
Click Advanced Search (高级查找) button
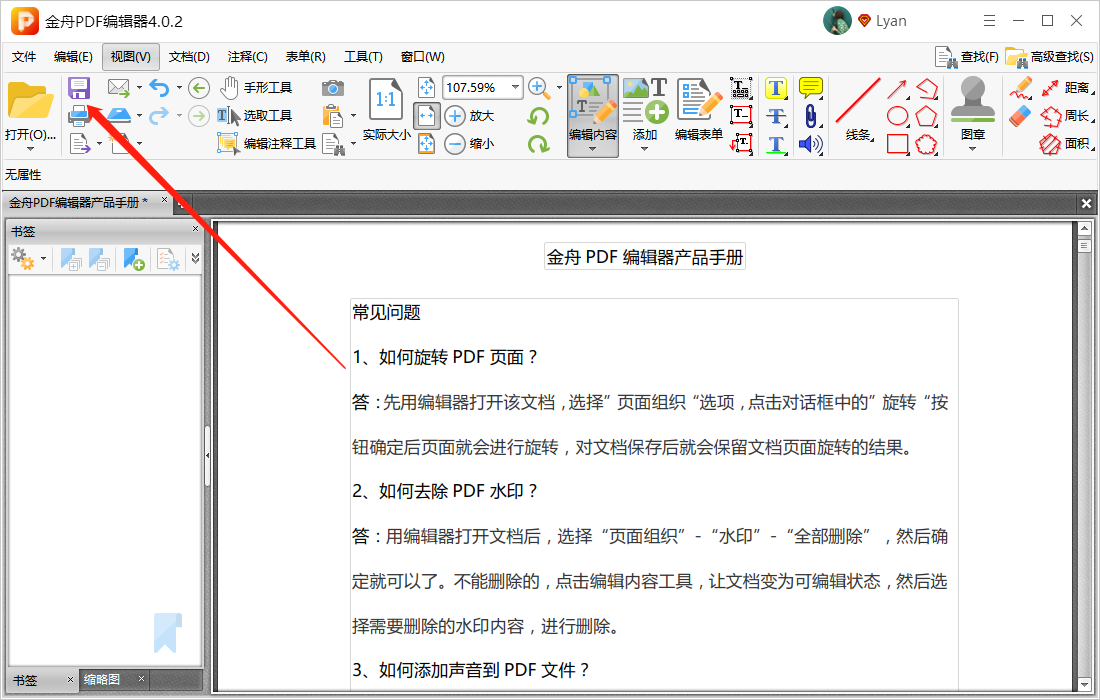1049,57
